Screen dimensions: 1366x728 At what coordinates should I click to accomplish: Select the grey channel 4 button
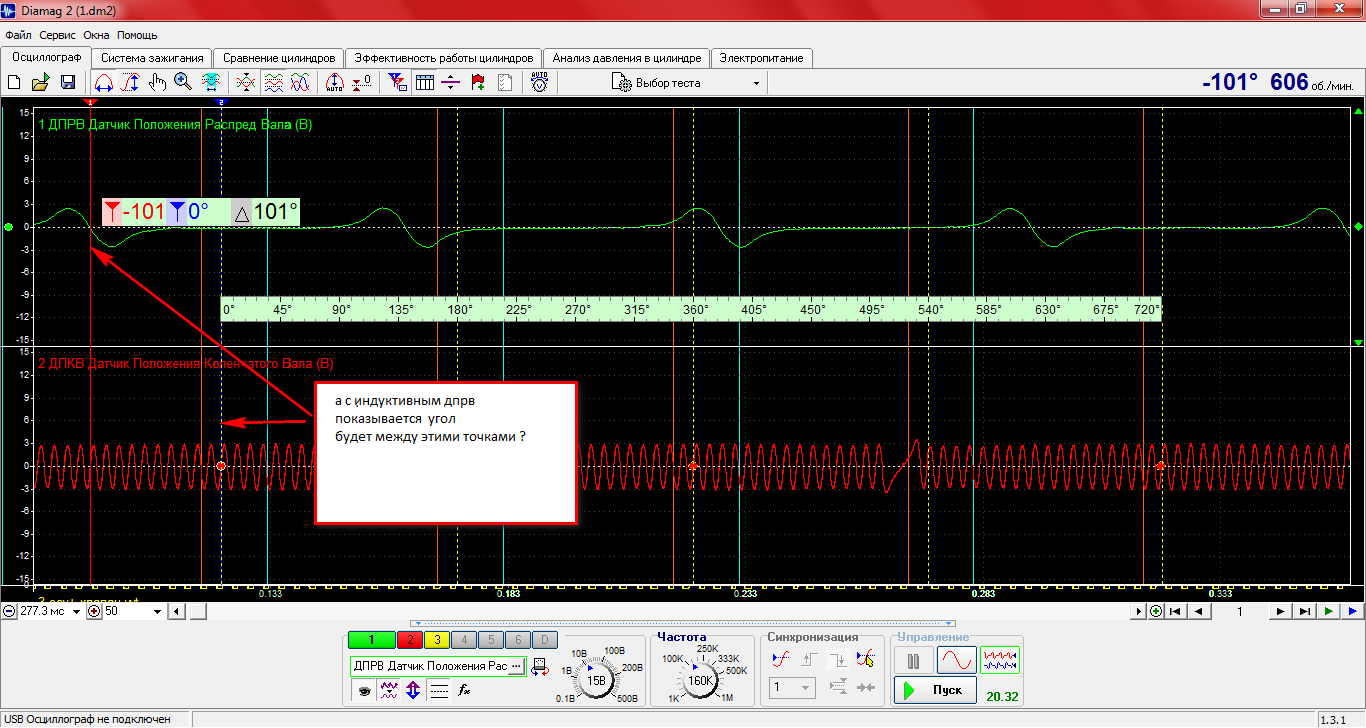[x=464, y=640]
